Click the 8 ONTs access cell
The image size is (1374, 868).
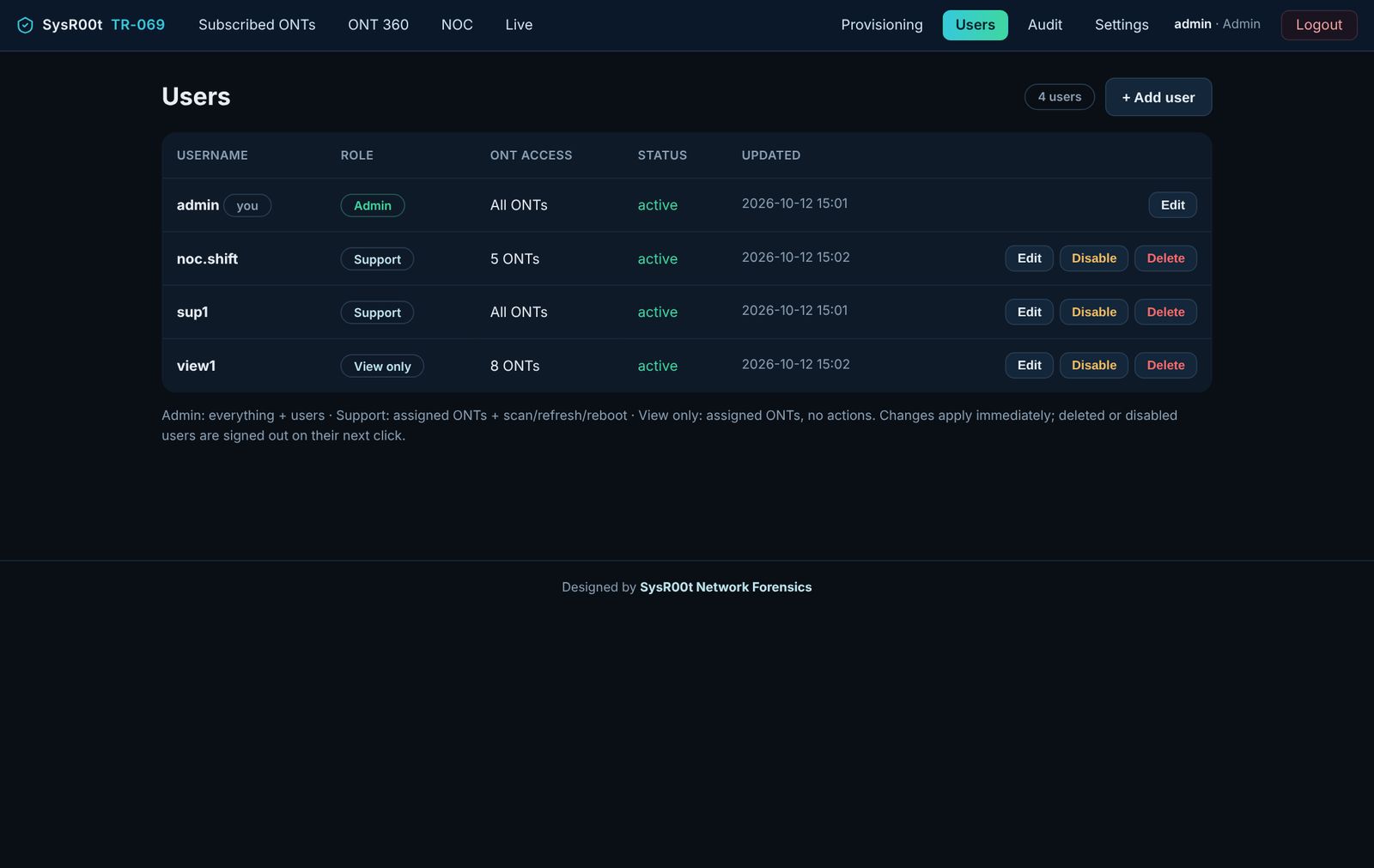coord(514,366)
